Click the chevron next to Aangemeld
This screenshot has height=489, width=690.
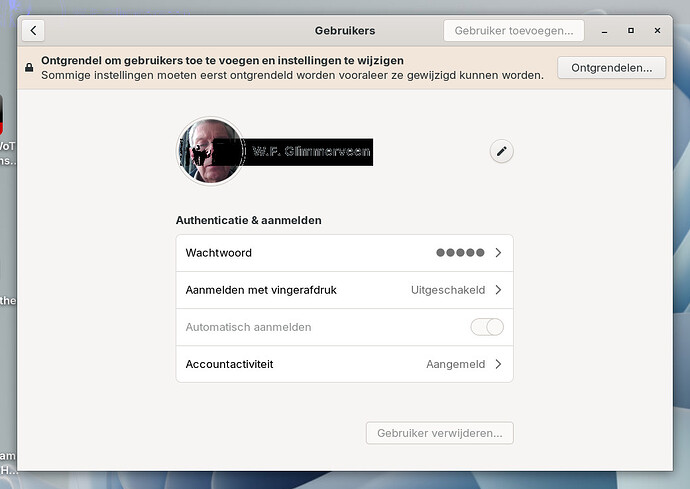coord(498,364)
